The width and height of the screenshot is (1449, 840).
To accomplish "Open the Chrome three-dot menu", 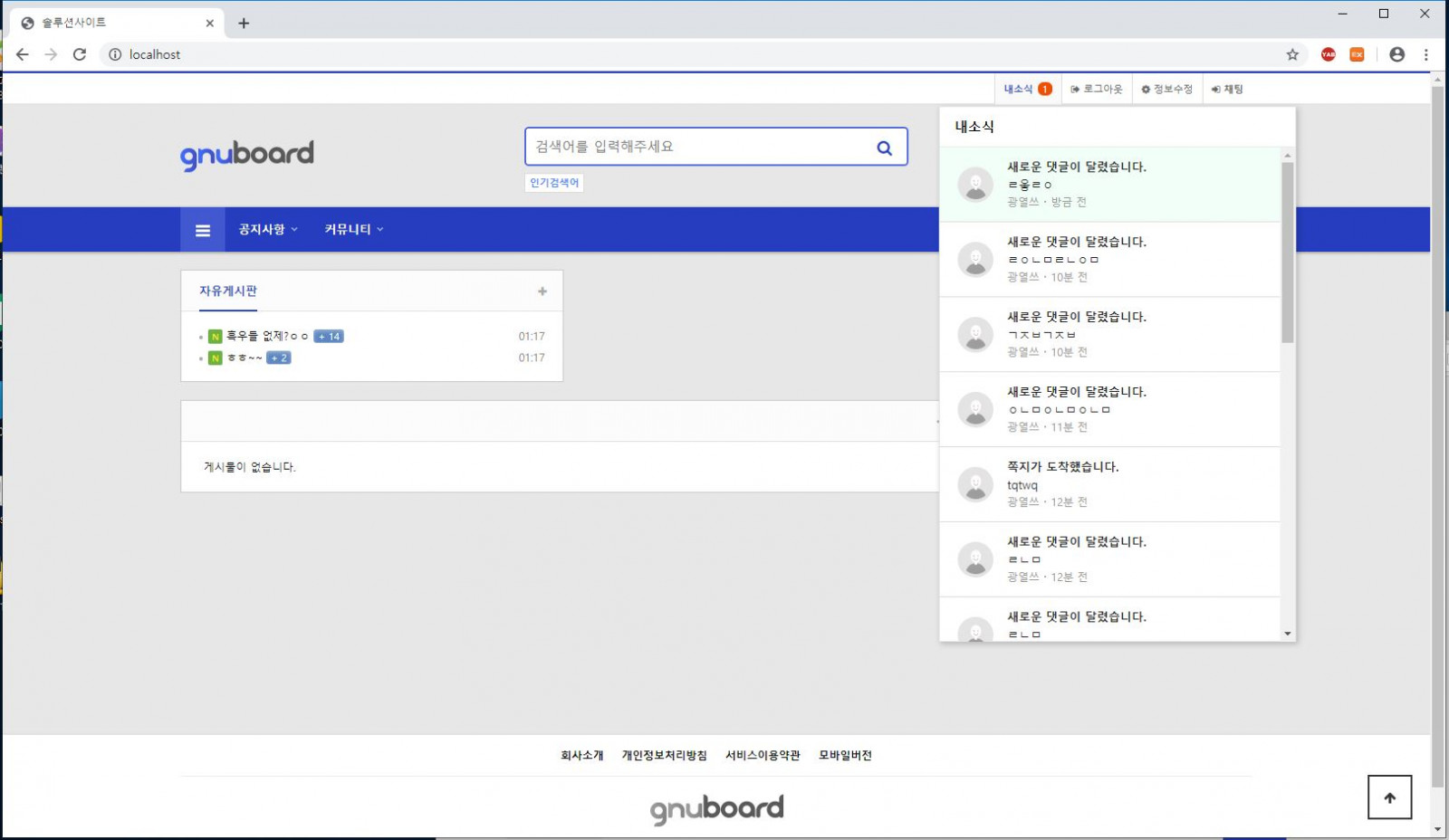I will pyautogui.click(x=1425, y=54).
